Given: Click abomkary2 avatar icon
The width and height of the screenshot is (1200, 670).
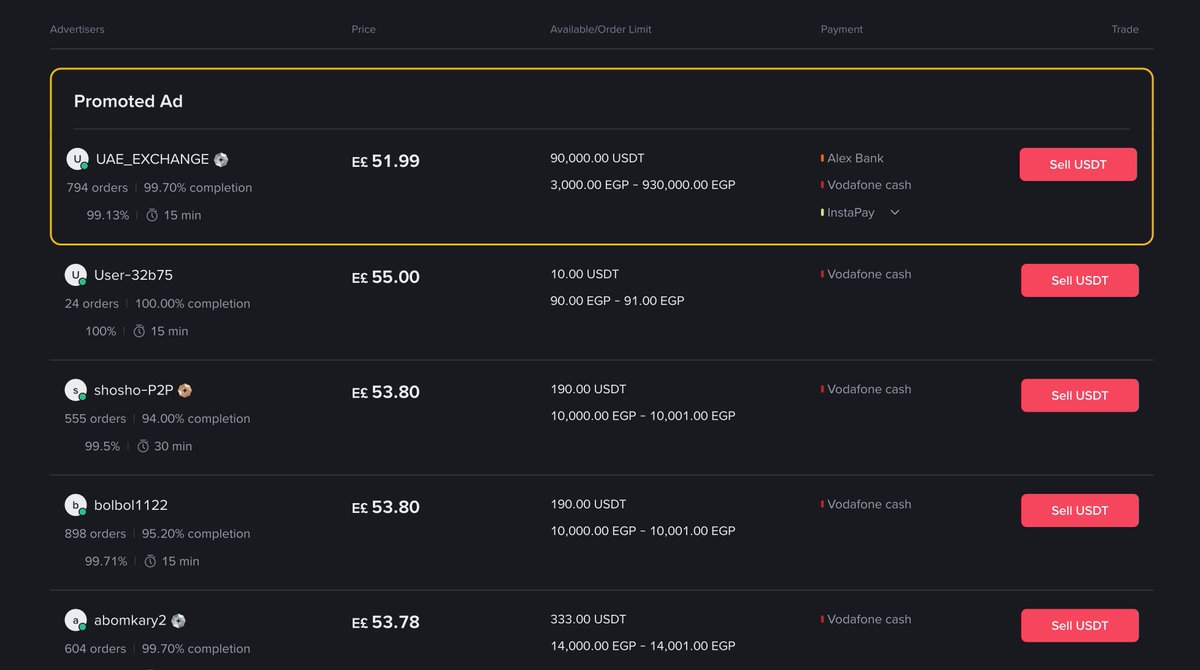Looking at the screenshot, I should pos(76,621).
